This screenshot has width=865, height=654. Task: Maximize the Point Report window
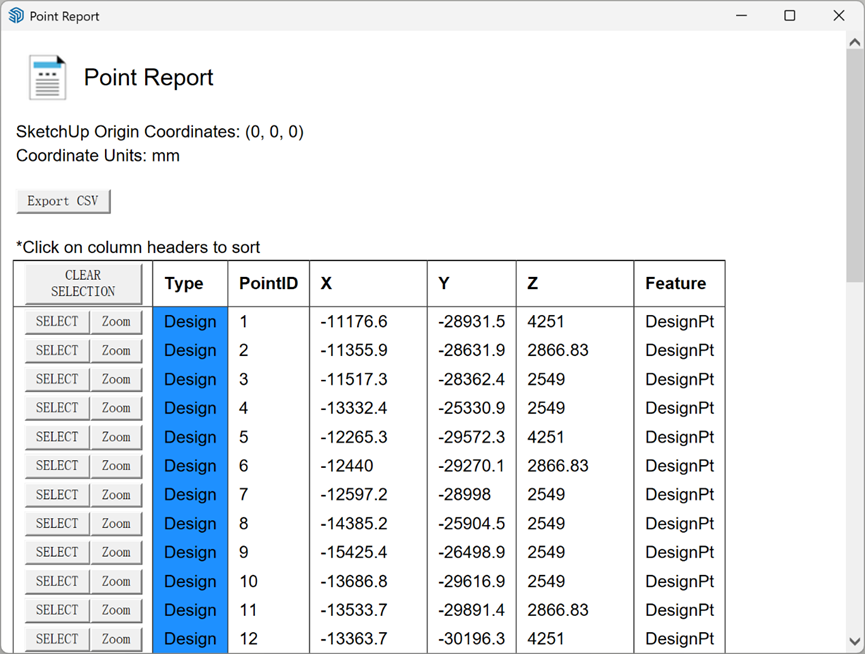tap(789, 15)
